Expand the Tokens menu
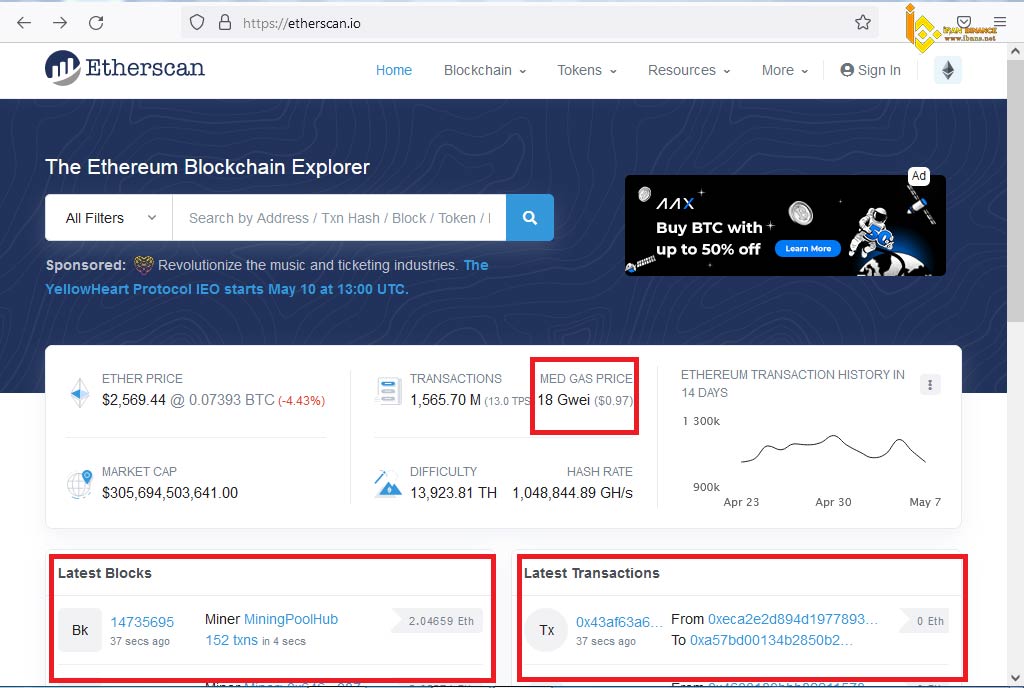The height and width of the screenshot is (688, 1024). (586, 70)
